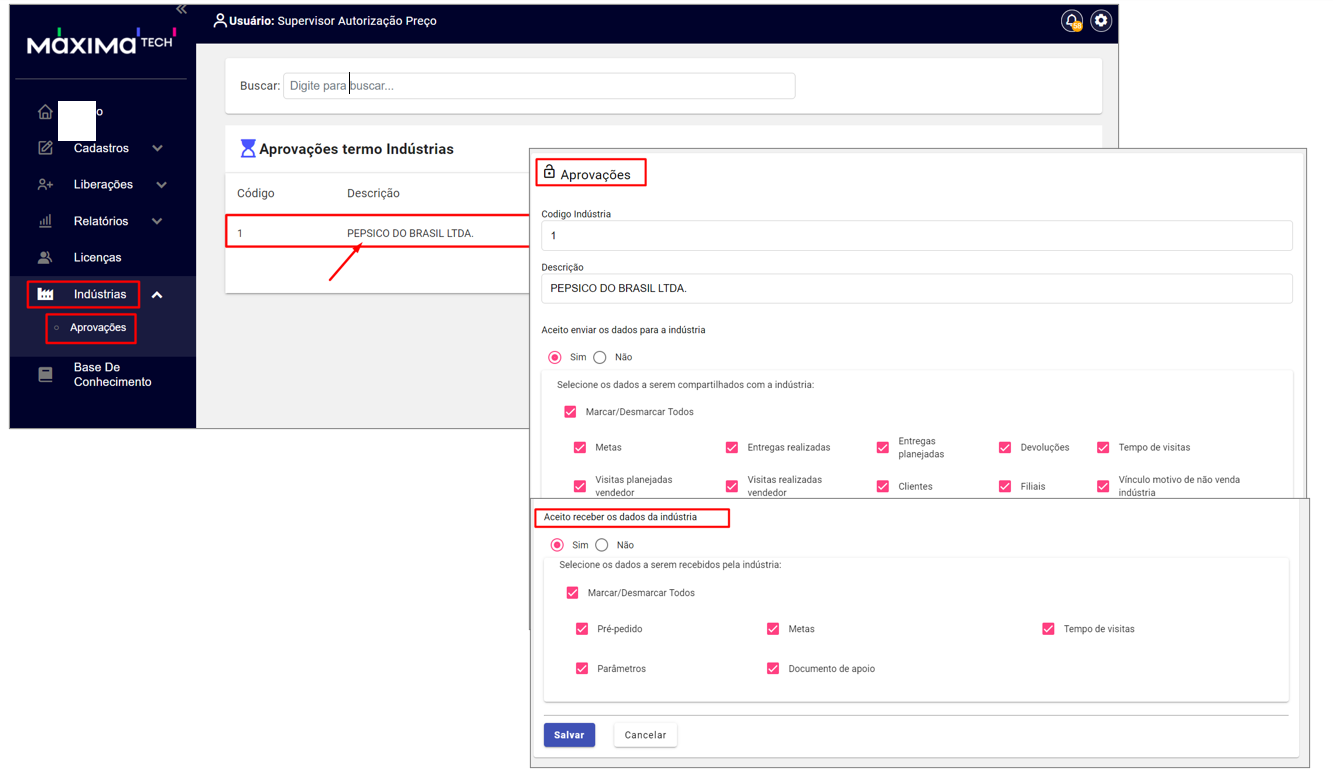
Task: Open the Aprovações submenu item
Action: pos(98,328)
